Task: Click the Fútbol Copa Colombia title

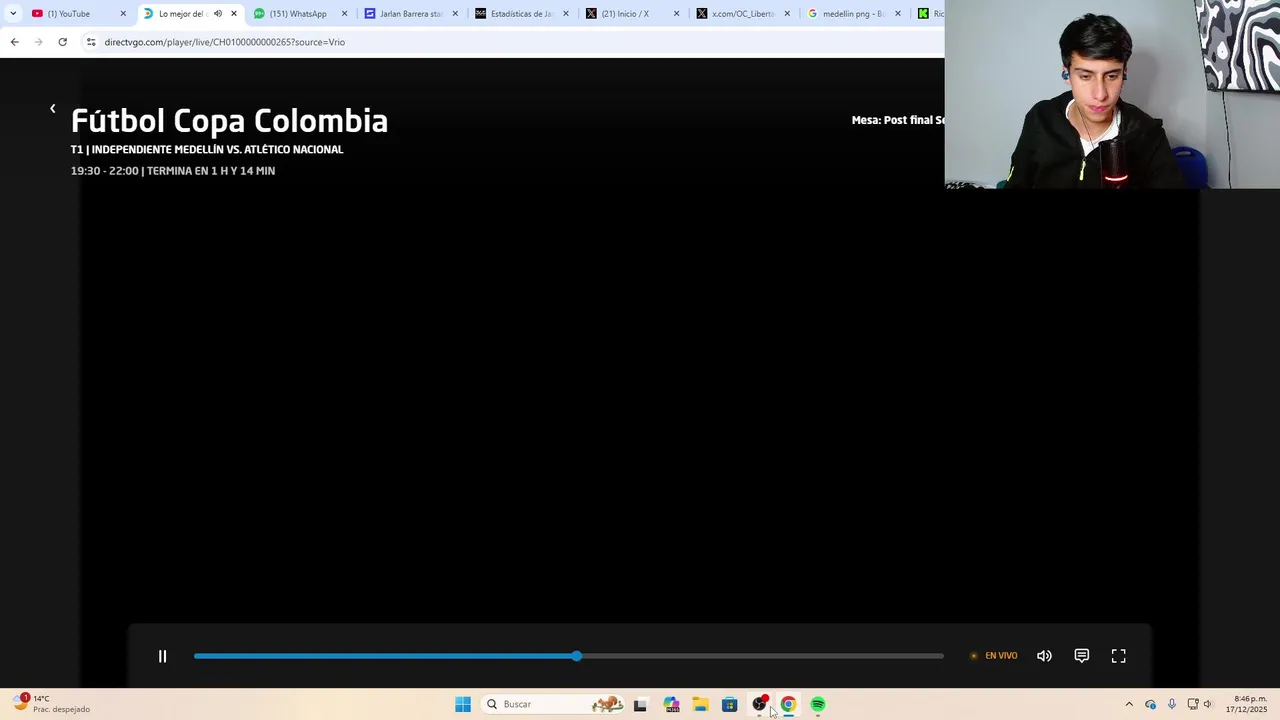Action: point(229,121)
